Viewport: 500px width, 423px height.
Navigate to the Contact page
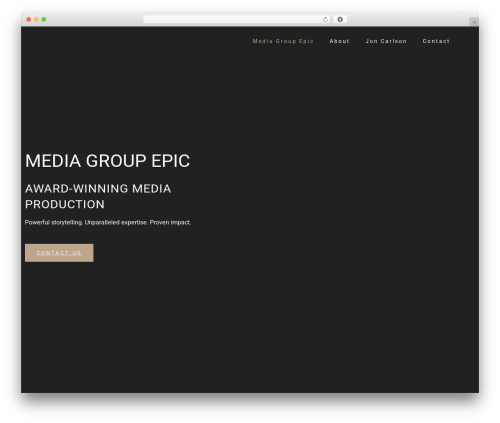(436, 41)
